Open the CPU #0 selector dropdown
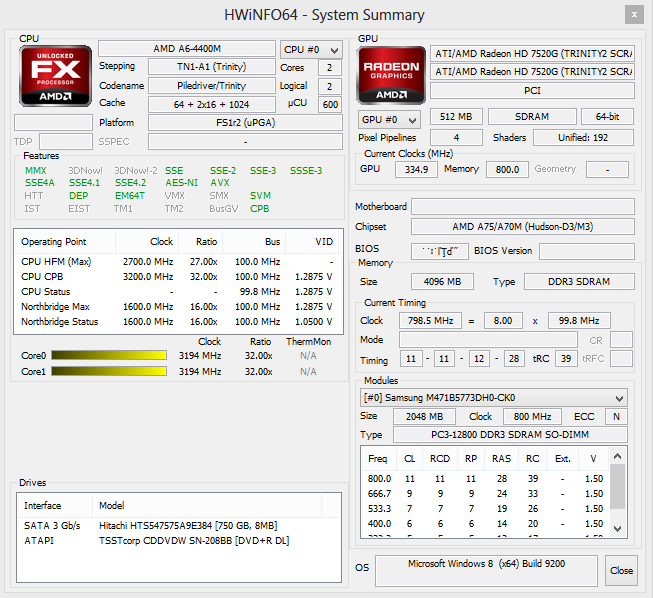This screenshot has height=598, width=653. (312, 50)
